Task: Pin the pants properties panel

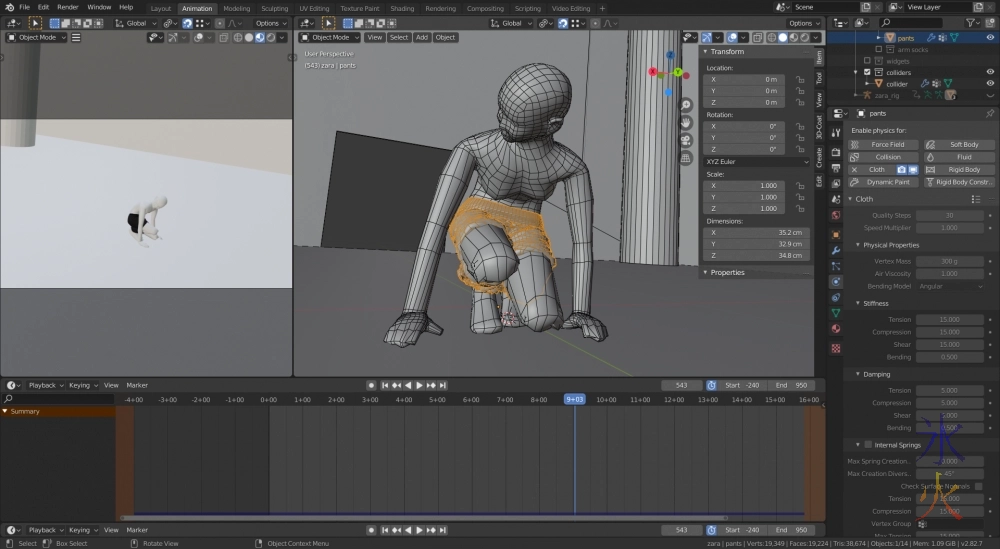Action: [990, 113]
